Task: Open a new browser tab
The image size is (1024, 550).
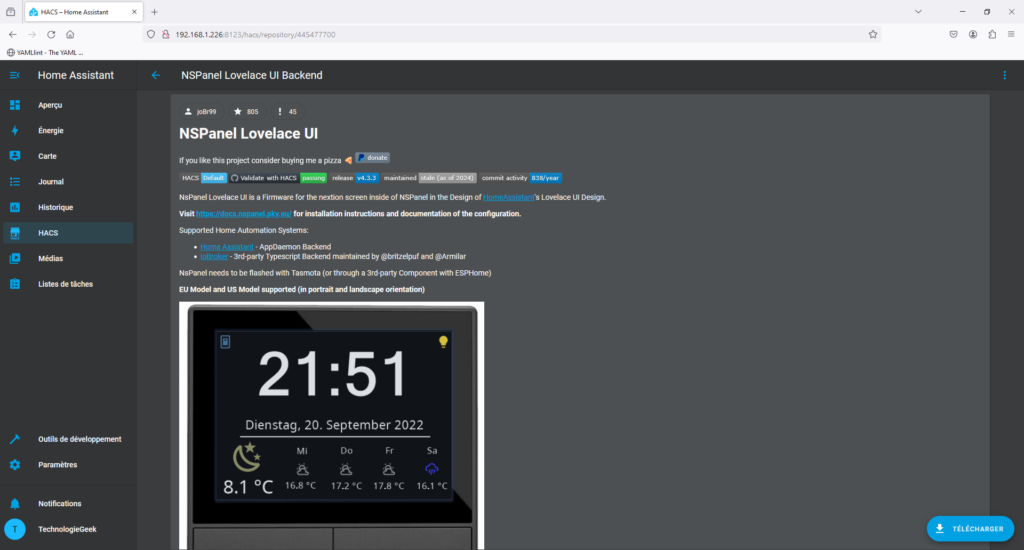Action: [x=154, y=12]
